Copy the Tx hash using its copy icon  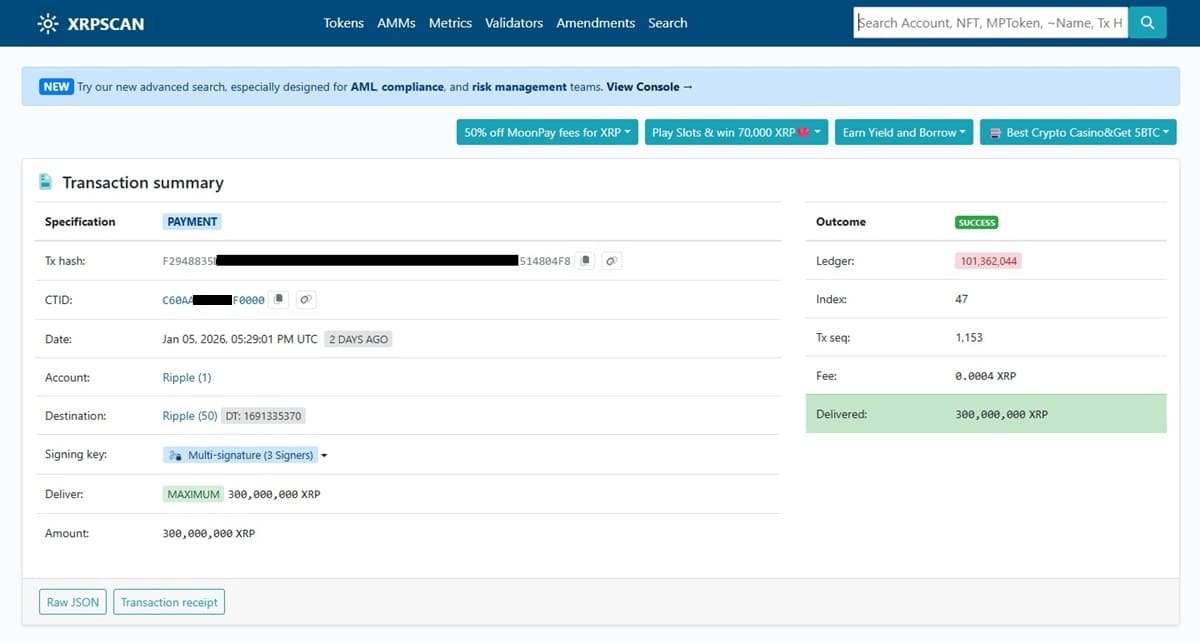[x=585, y=260]
